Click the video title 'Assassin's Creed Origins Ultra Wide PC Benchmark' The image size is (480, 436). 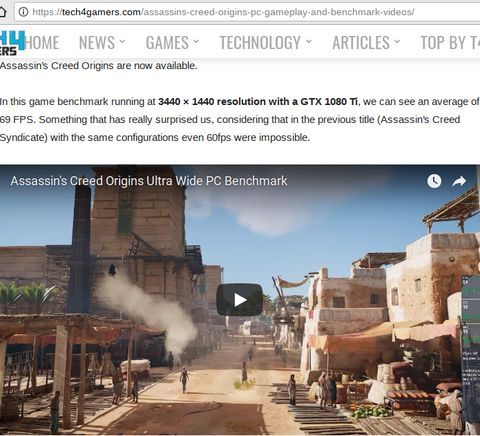point(149,181)
